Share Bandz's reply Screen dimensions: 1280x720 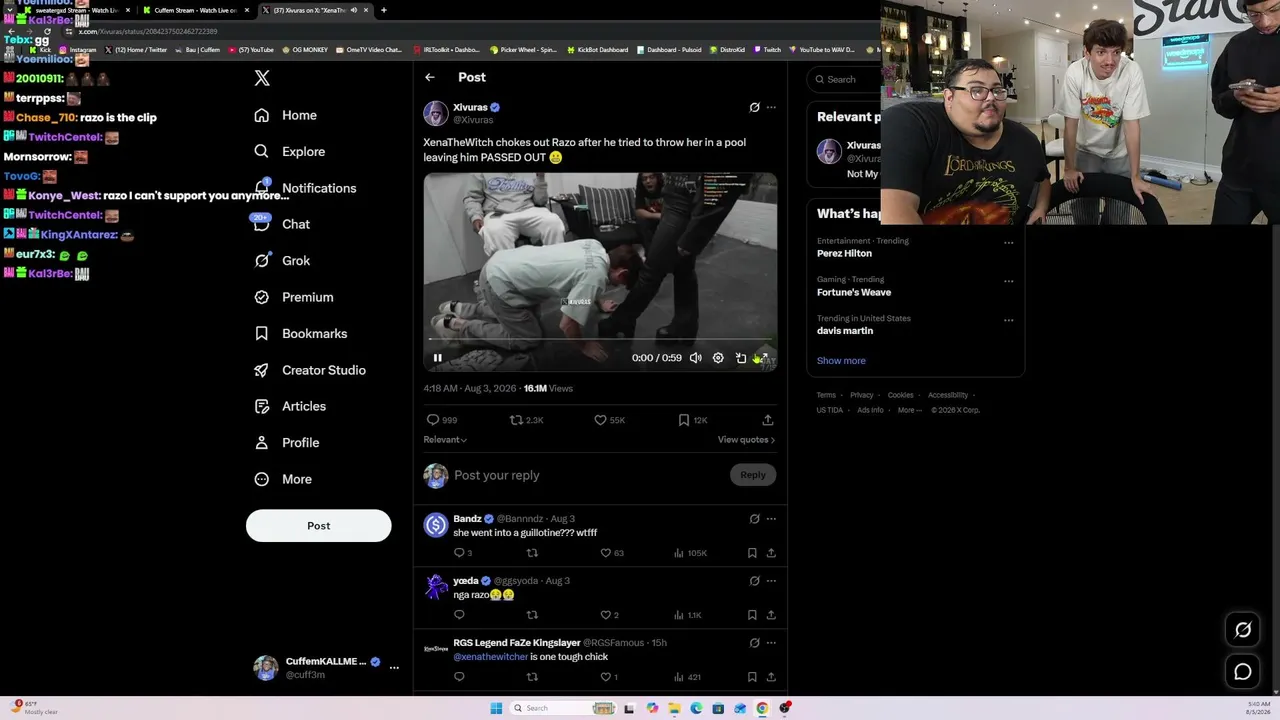(771, 553)
